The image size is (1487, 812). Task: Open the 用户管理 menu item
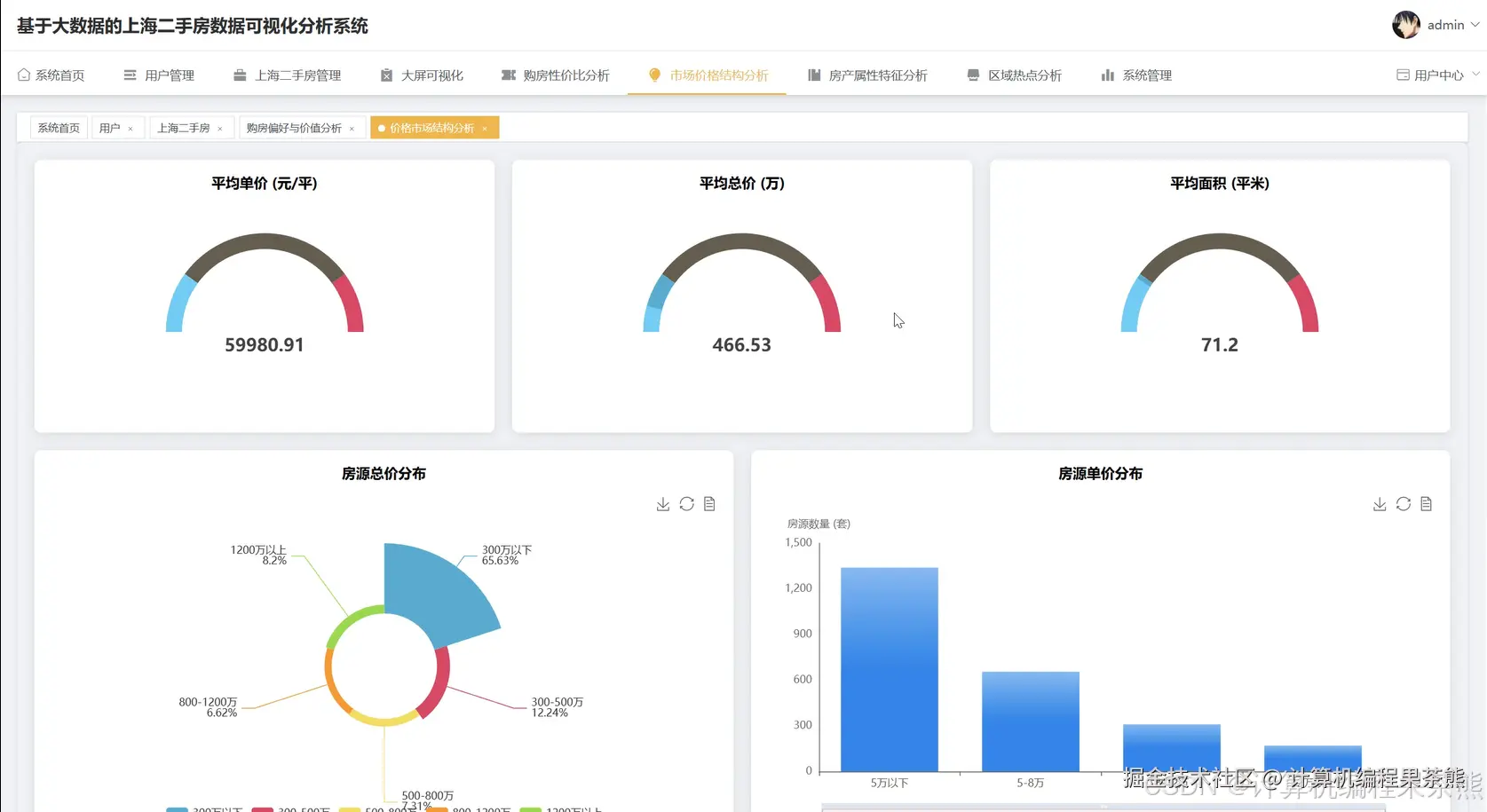(x=159, y=75)
